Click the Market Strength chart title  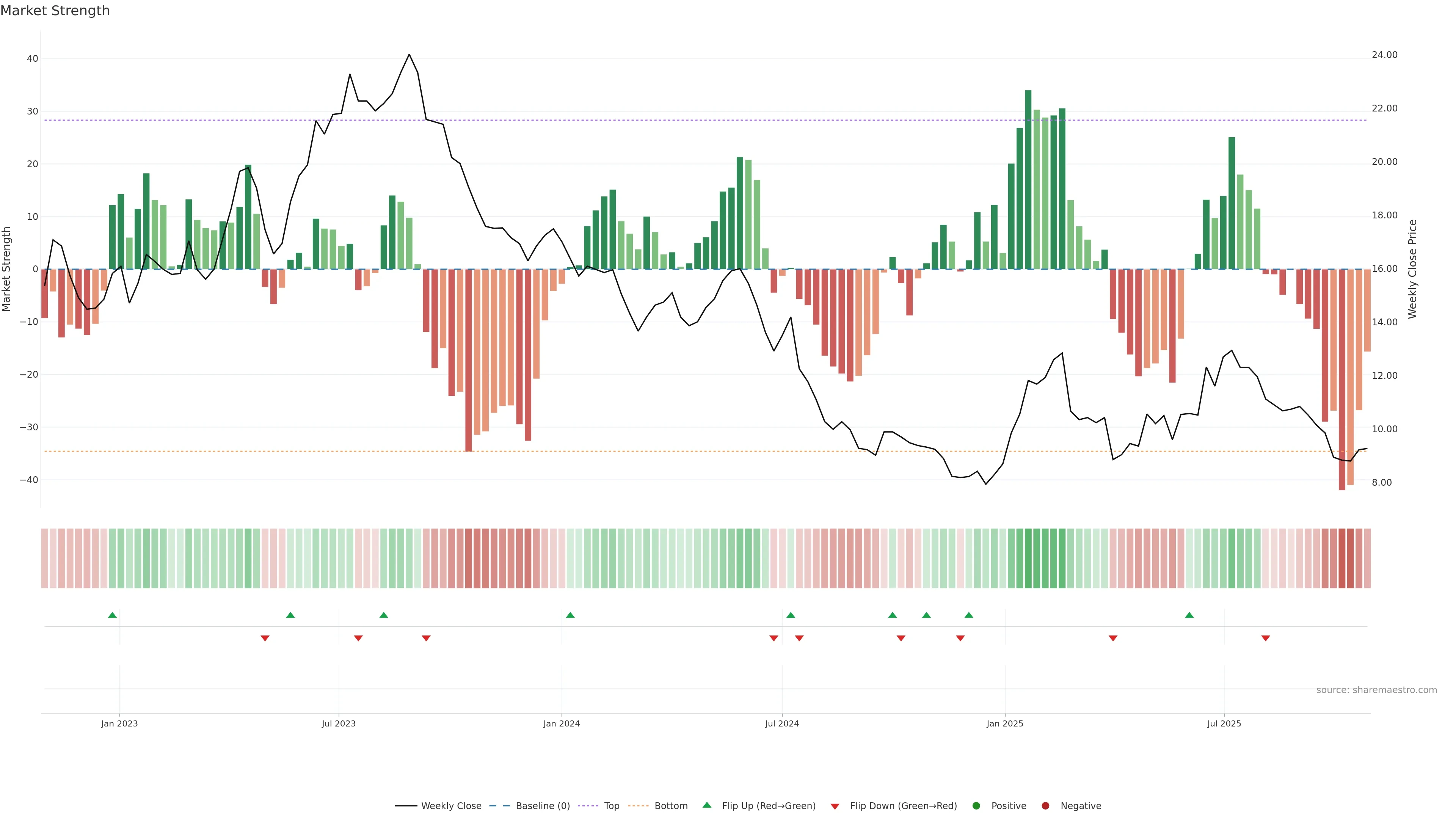(x=55, y=11)
